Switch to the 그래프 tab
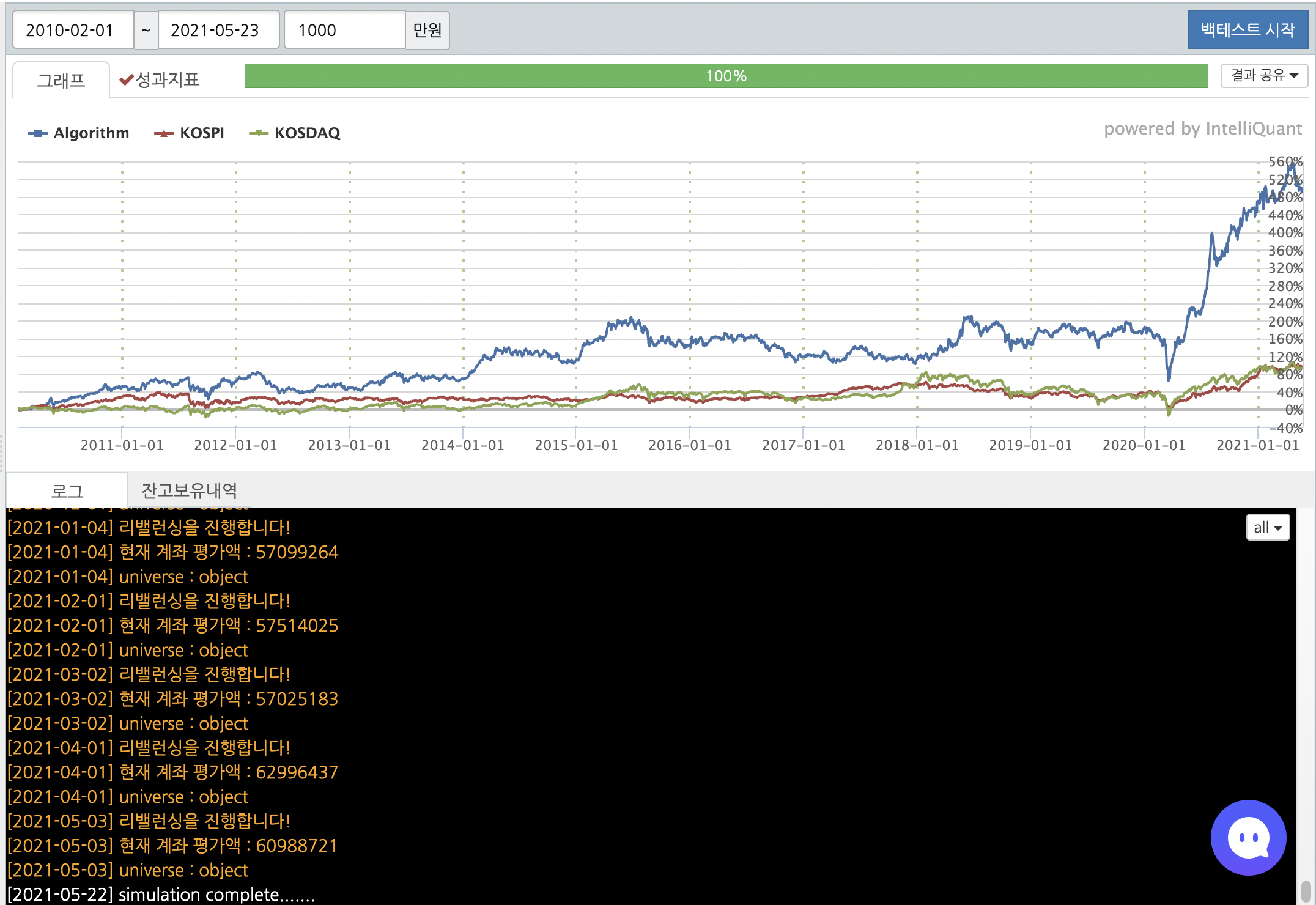 pos(61,80)
